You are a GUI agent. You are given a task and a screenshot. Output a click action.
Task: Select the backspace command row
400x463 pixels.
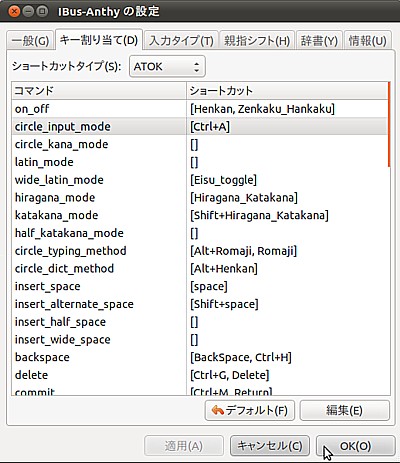[200, 357]
